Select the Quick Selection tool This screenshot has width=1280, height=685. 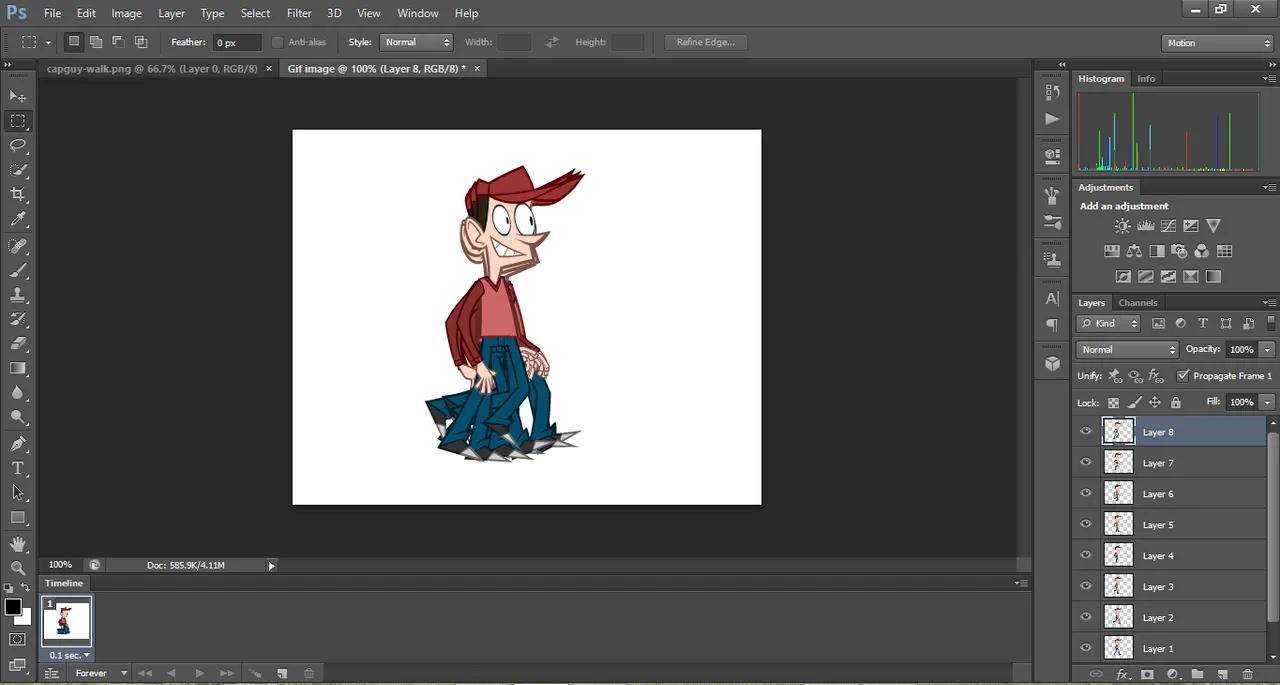click(x=18, y=170)
